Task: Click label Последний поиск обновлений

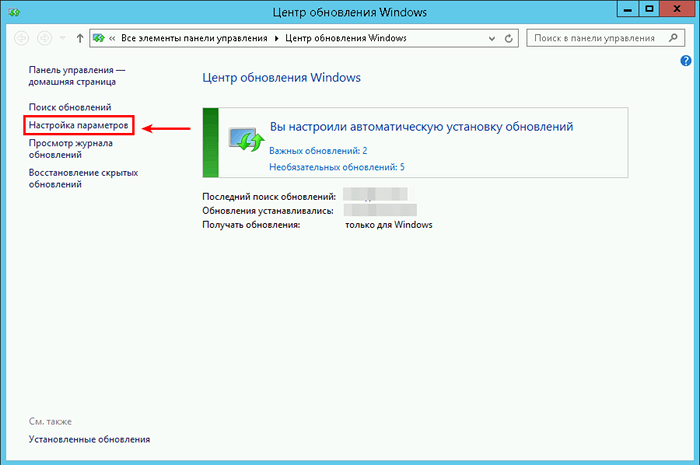Action: [x=269, y=197]
